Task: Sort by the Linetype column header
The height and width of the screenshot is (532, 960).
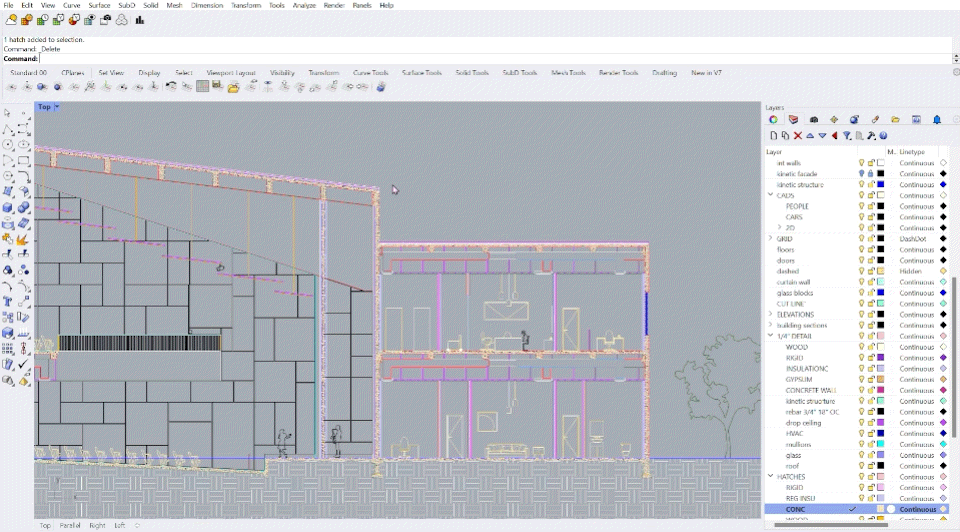Action: pyautogui.click(x=912, y=152)
